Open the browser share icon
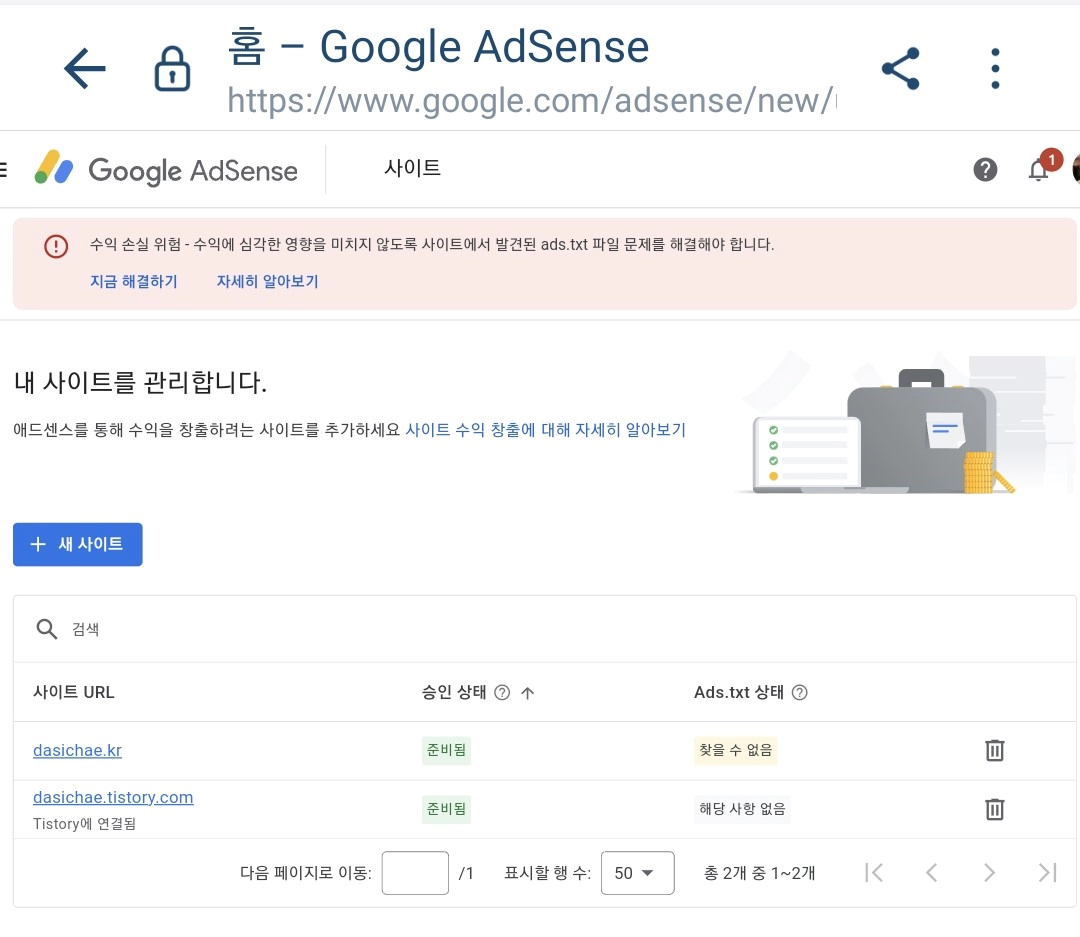Image resolution: width=1080 pixels, height=937 pixels. [x=899, y=68]
